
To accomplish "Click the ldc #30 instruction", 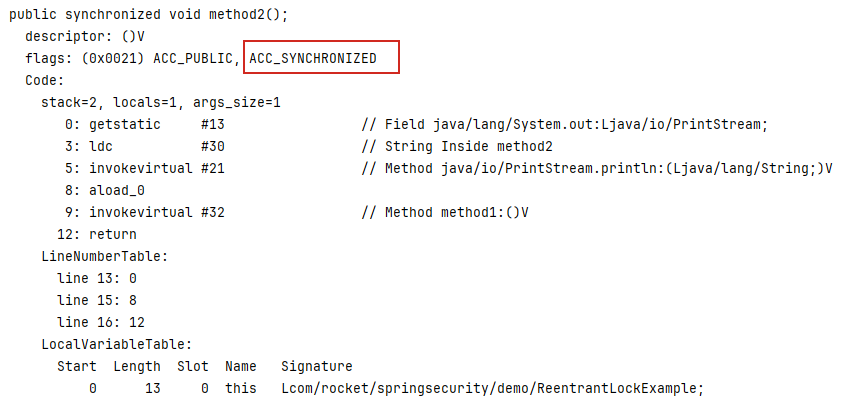I will (144, 146).
